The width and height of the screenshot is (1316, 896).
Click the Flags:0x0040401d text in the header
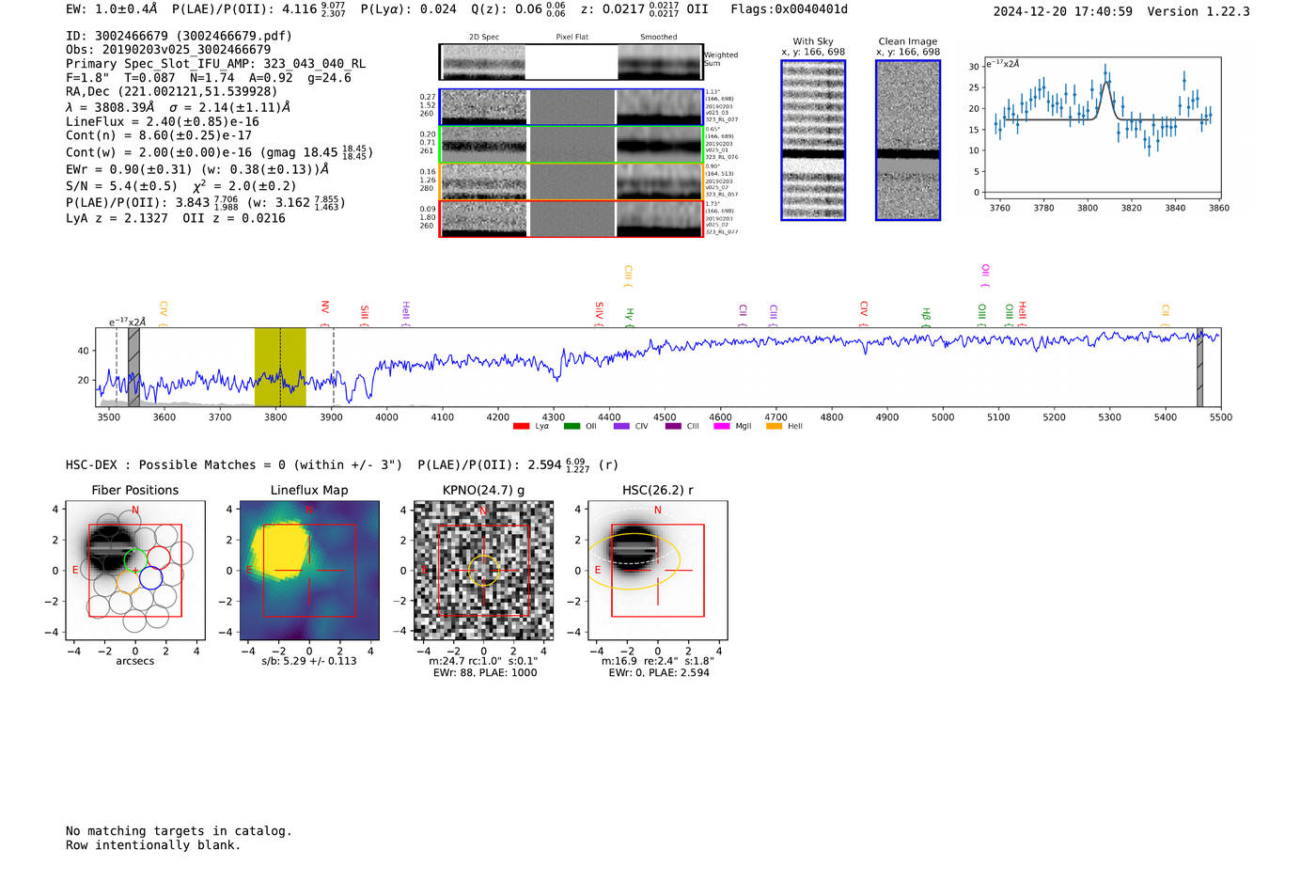789,9
